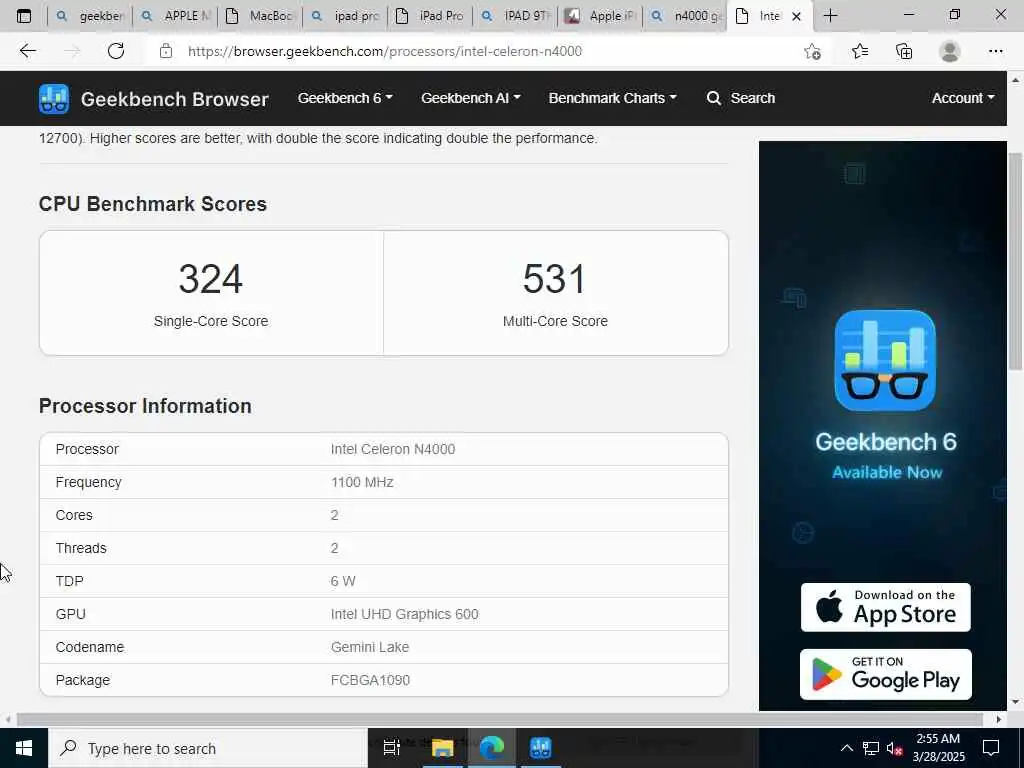Click the 6 W TDP value
Image resolution: width=1024 pixels, height=768 pixels.
pyautogui.click(x=343, y=581)
